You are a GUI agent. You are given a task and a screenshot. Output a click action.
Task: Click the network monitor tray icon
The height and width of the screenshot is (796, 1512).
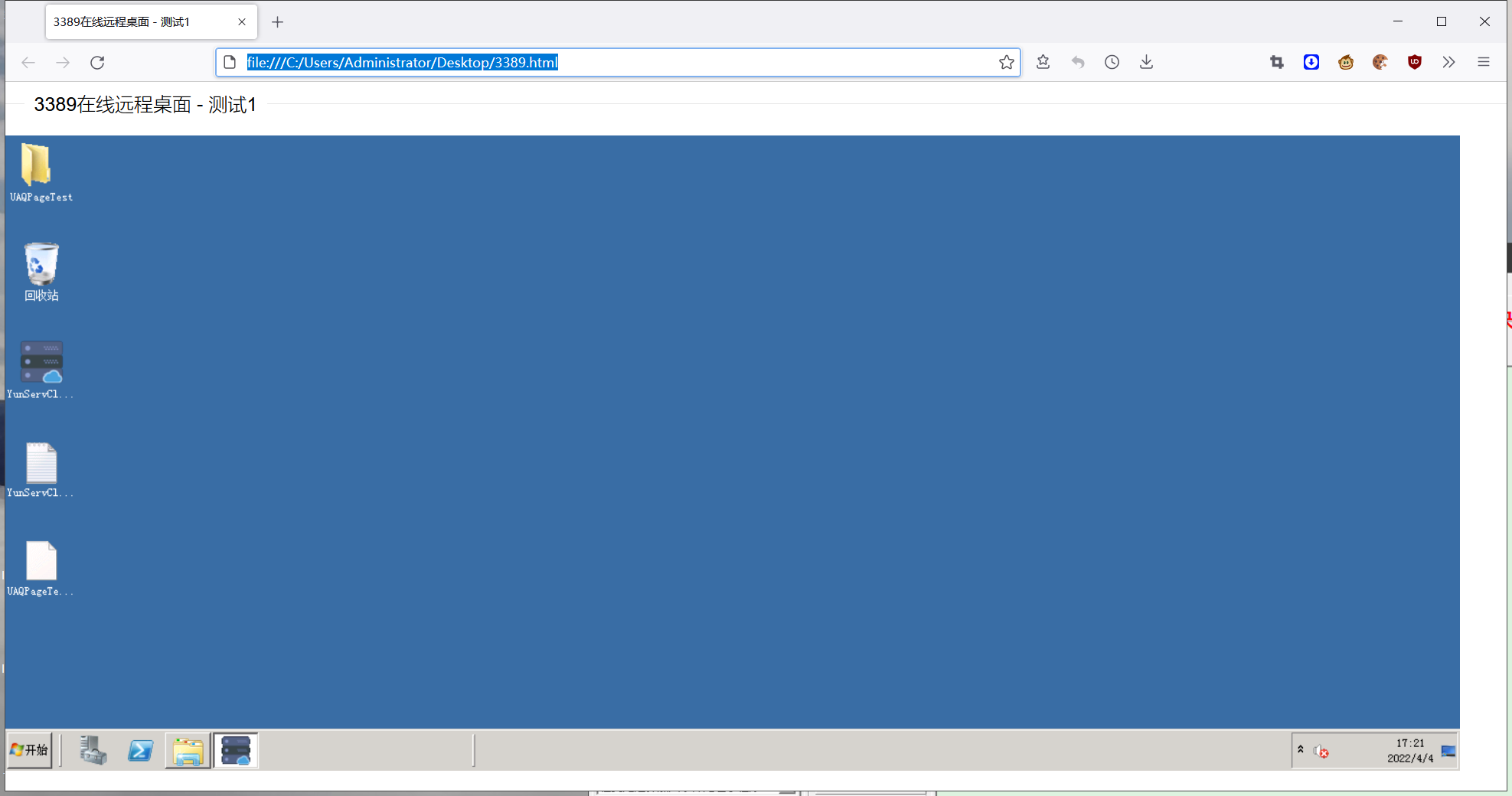[x=1448, y=751]
